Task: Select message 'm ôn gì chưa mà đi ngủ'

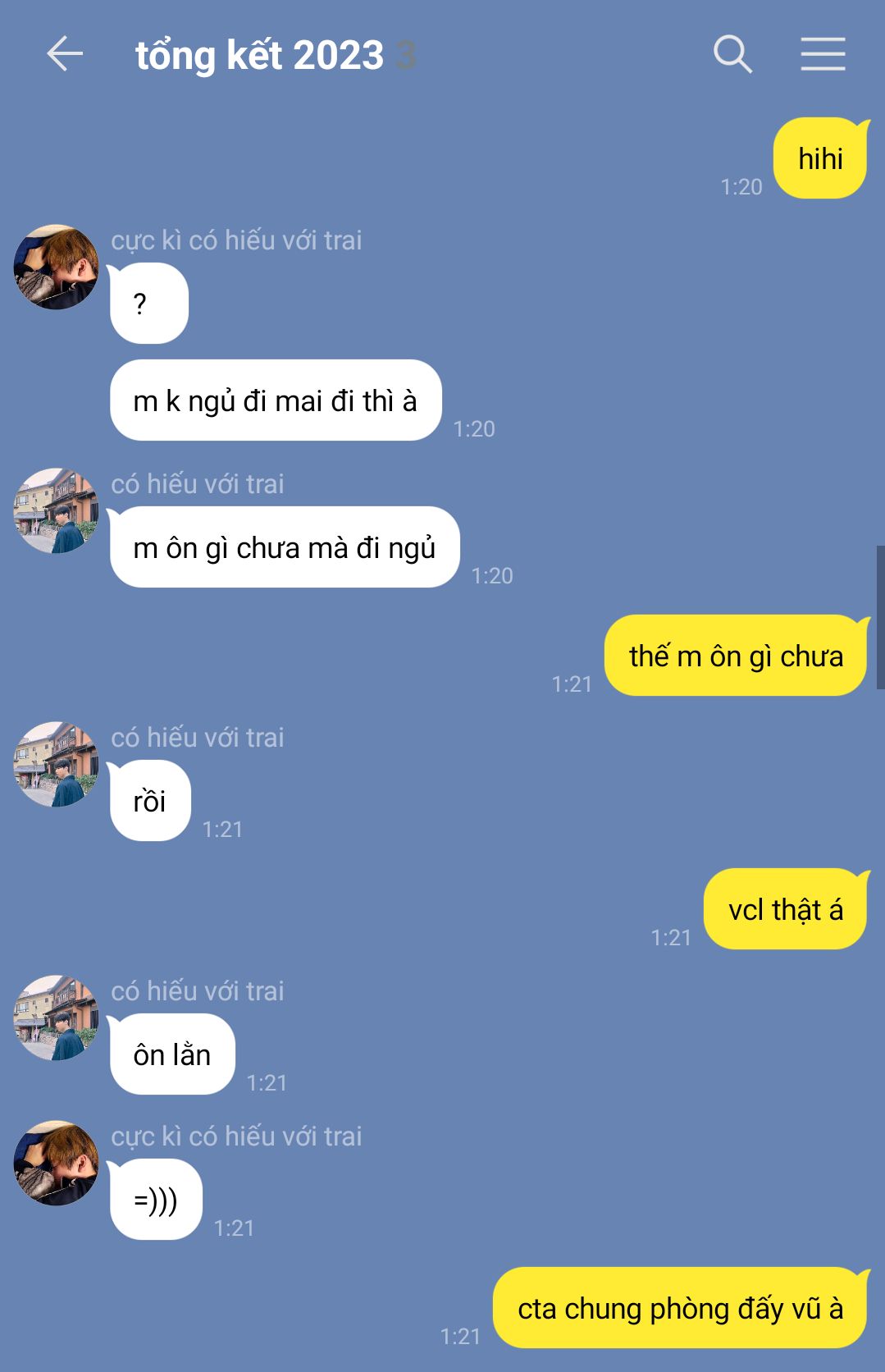Action: pos(285,547)
